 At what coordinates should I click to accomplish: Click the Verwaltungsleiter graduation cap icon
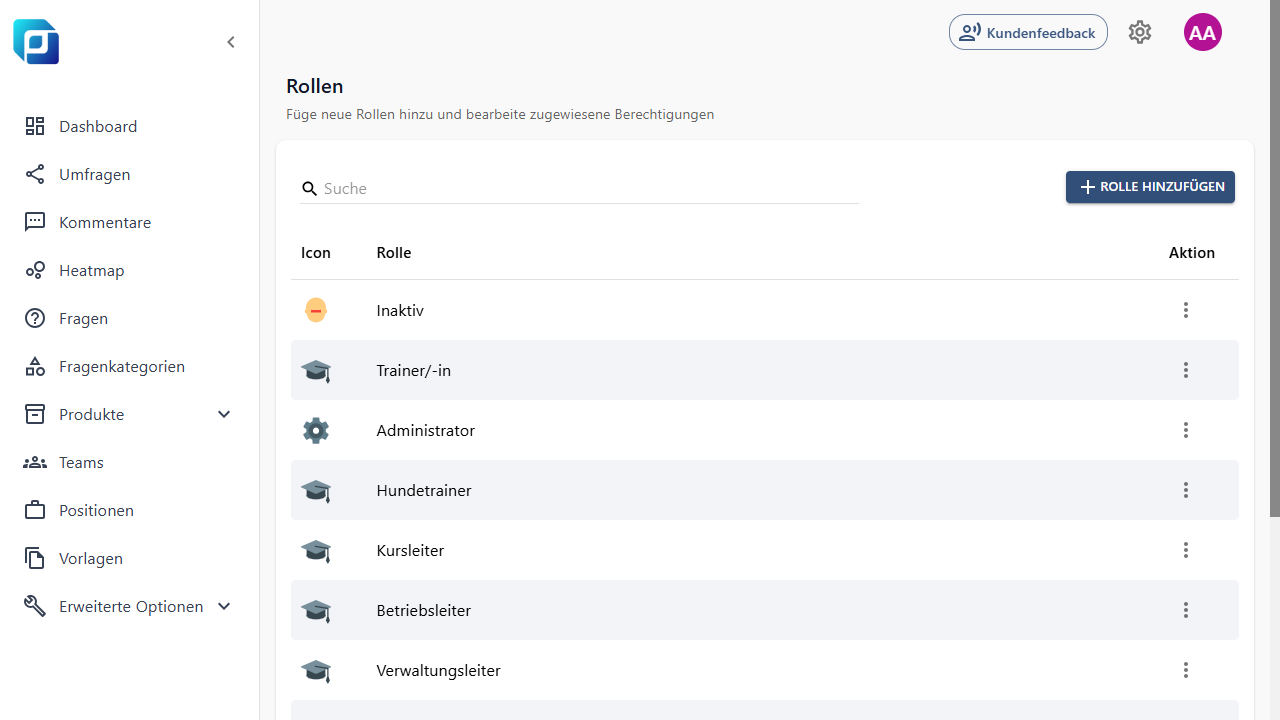[316, 671]
